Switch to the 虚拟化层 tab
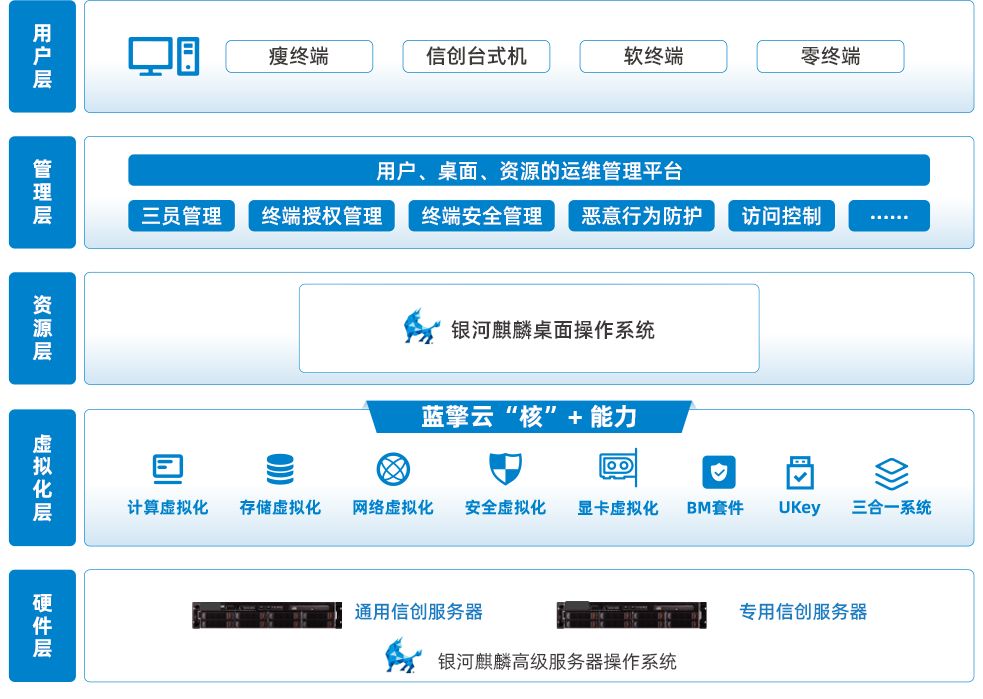This screenshot has width=983, height=699. point(42,477)
